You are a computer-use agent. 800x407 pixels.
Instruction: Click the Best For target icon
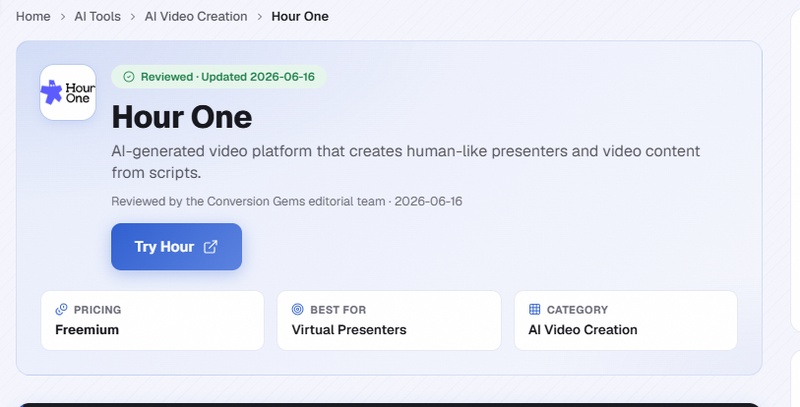tap(297, 309)
